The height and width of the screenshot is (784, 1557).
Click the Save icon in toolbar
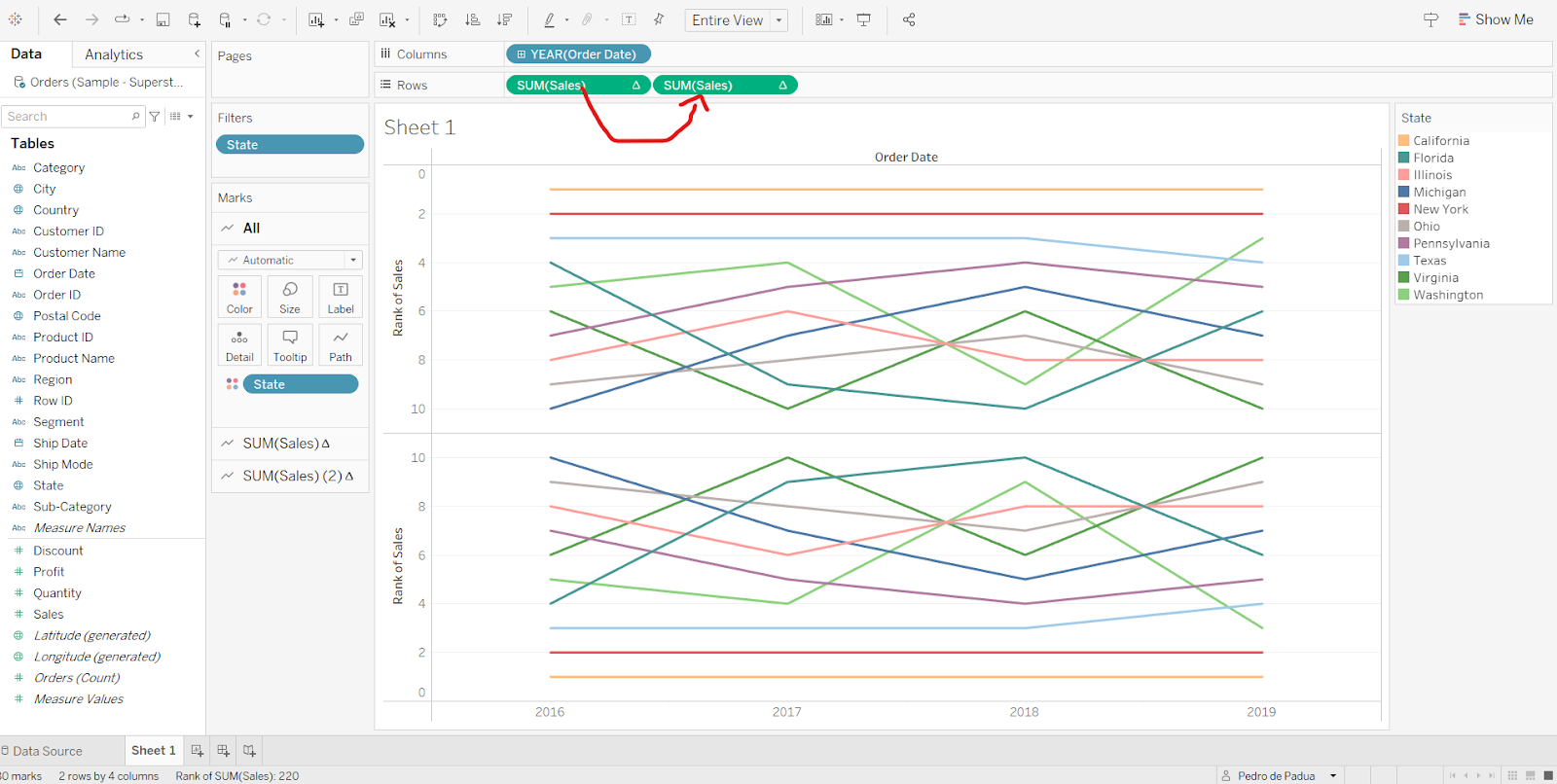pyautogui.click(x=163, y=19)
